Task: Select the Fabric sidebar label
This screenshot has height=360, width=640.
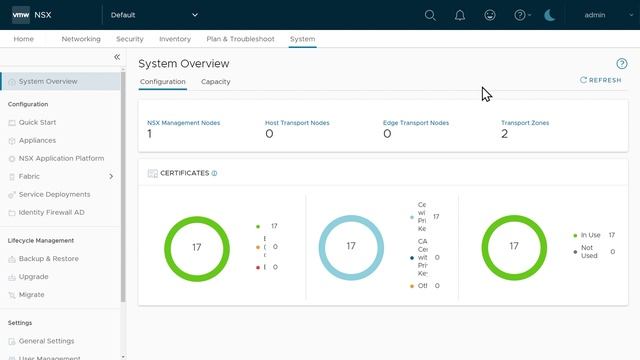Action: pyautogui.click(x=29, y=176)
